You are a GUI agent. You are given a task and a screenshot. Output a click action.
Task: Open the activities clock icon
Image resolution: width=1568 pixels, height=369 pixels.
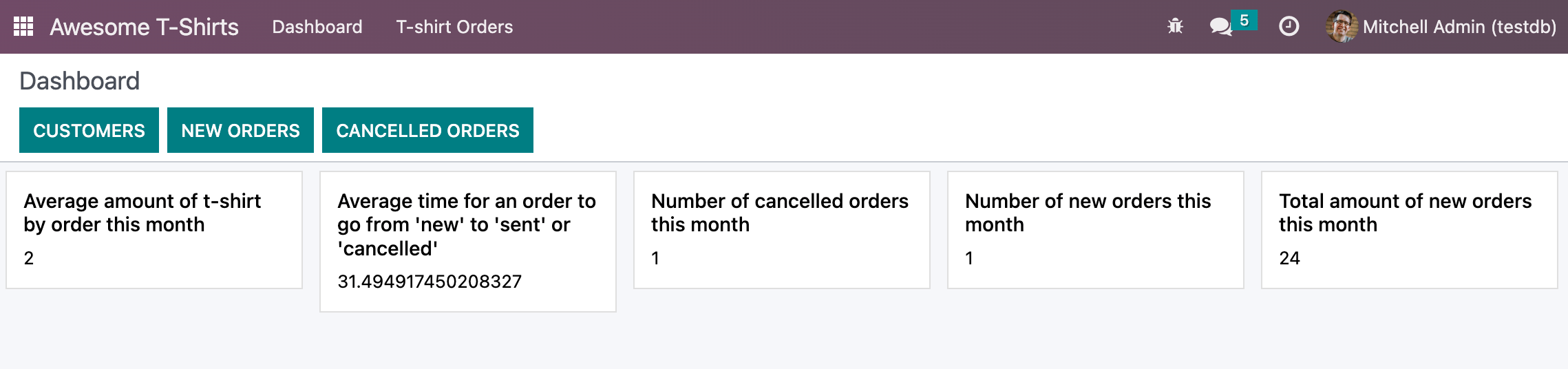coord(1289,27)
